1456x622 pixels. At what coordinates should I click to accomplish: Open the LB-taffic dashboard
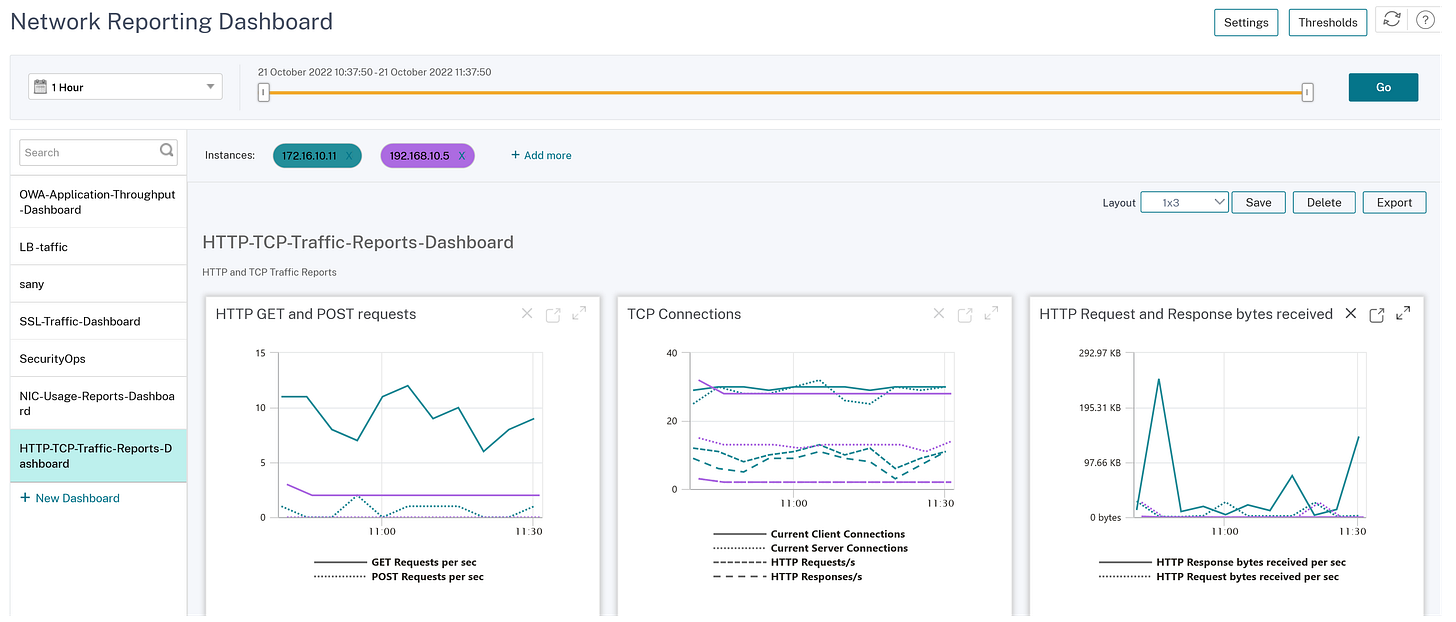(x=98, y=246)
